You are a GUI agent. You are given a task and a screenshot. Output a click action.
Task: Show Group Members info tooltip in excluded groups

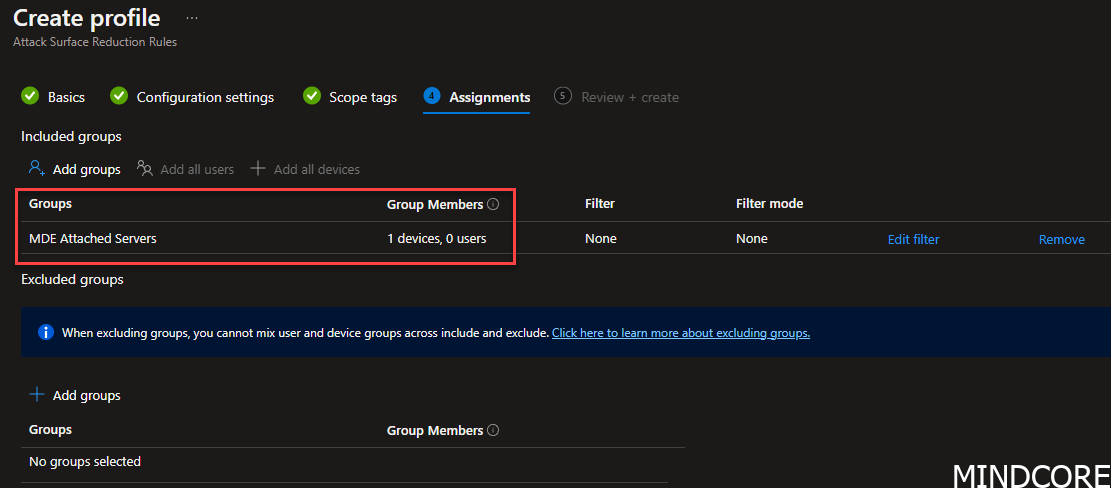(494, 430)
